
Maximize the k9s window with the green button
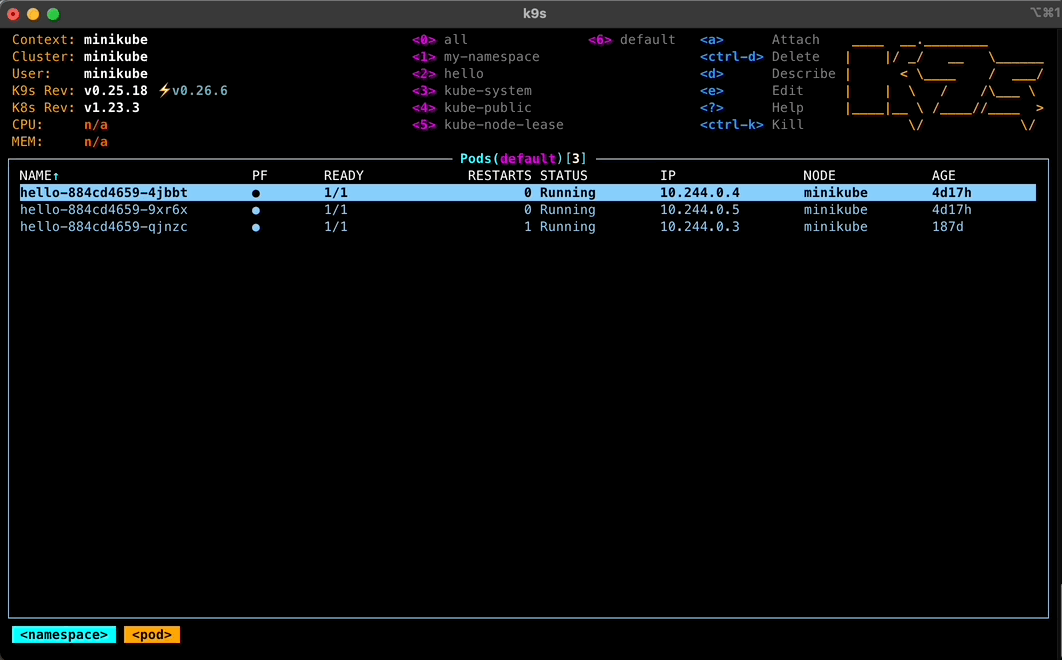54,14
